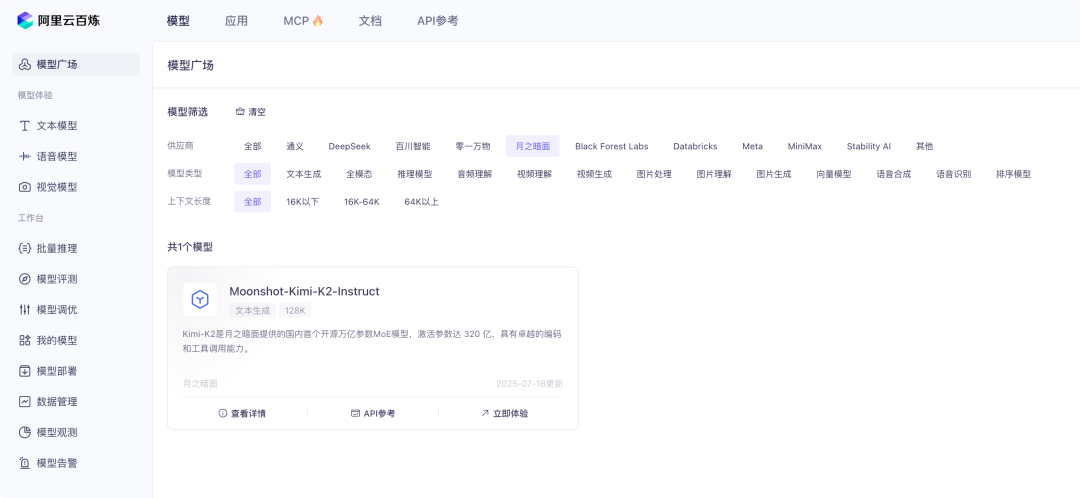Open the 文档 top navigation tab
This screenshot has width=1080, height=498.
370,21
